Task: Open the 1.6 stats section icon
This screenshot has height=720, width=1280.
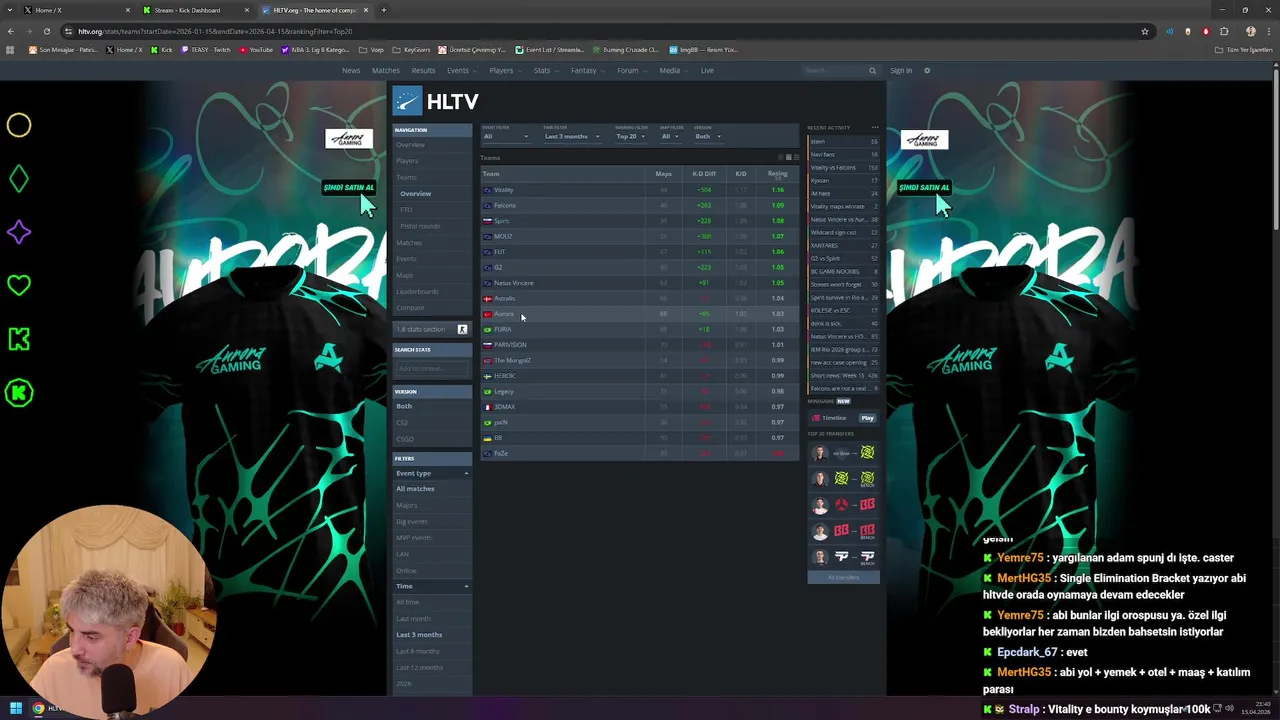Action: (462, 329)
